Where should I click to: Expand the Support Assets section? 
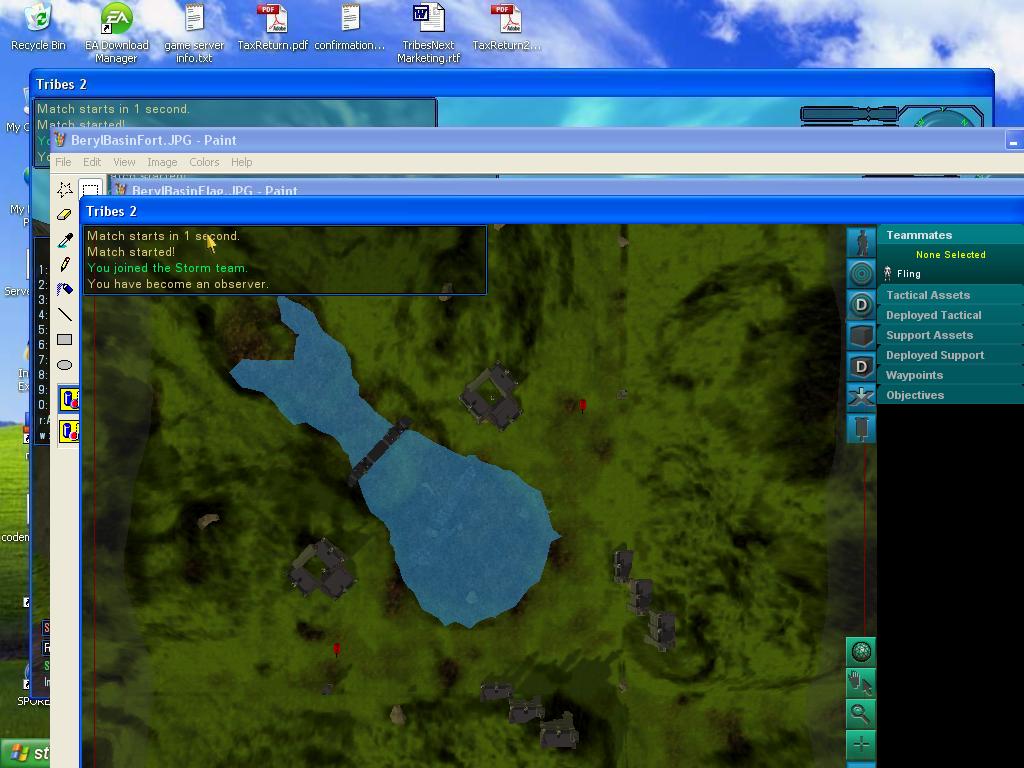click(x=950, y=335)
